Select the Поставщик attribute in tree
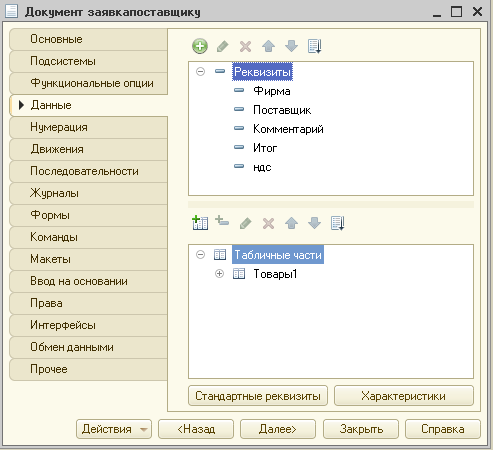The image size is (493, 450). coord(282,110)
